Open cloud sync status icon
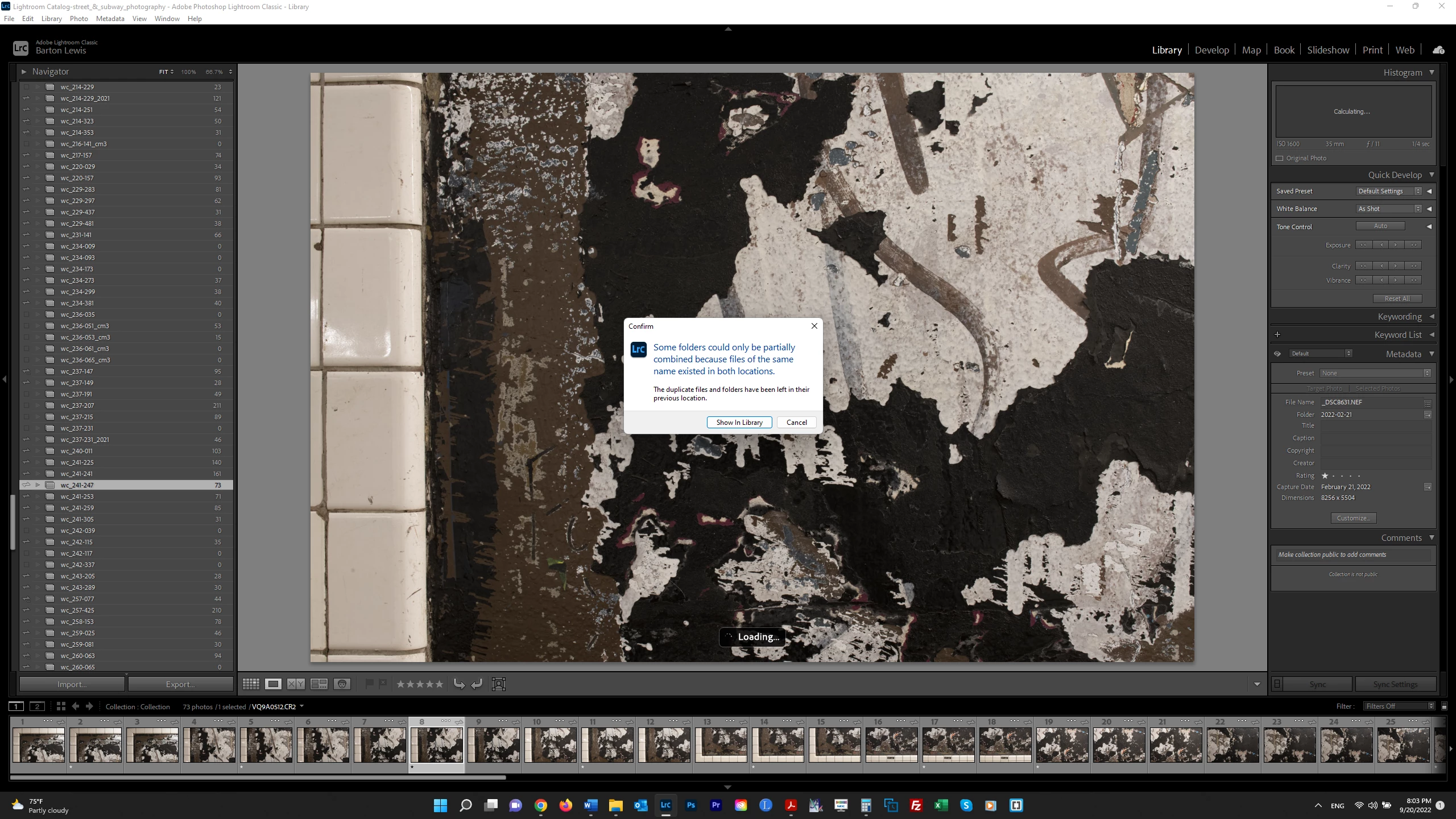The width and height of the screenshot is (1456, 819). 1438,50
